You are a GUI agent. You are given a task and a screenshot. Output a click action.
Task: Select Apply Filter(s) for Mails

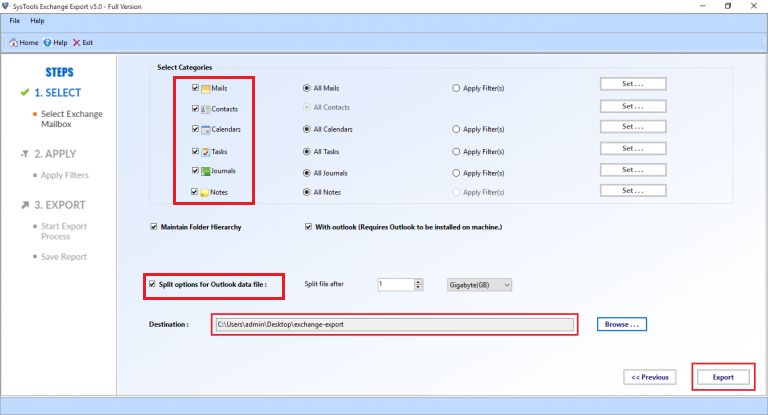pyautogui.click(x=456, y=88)
